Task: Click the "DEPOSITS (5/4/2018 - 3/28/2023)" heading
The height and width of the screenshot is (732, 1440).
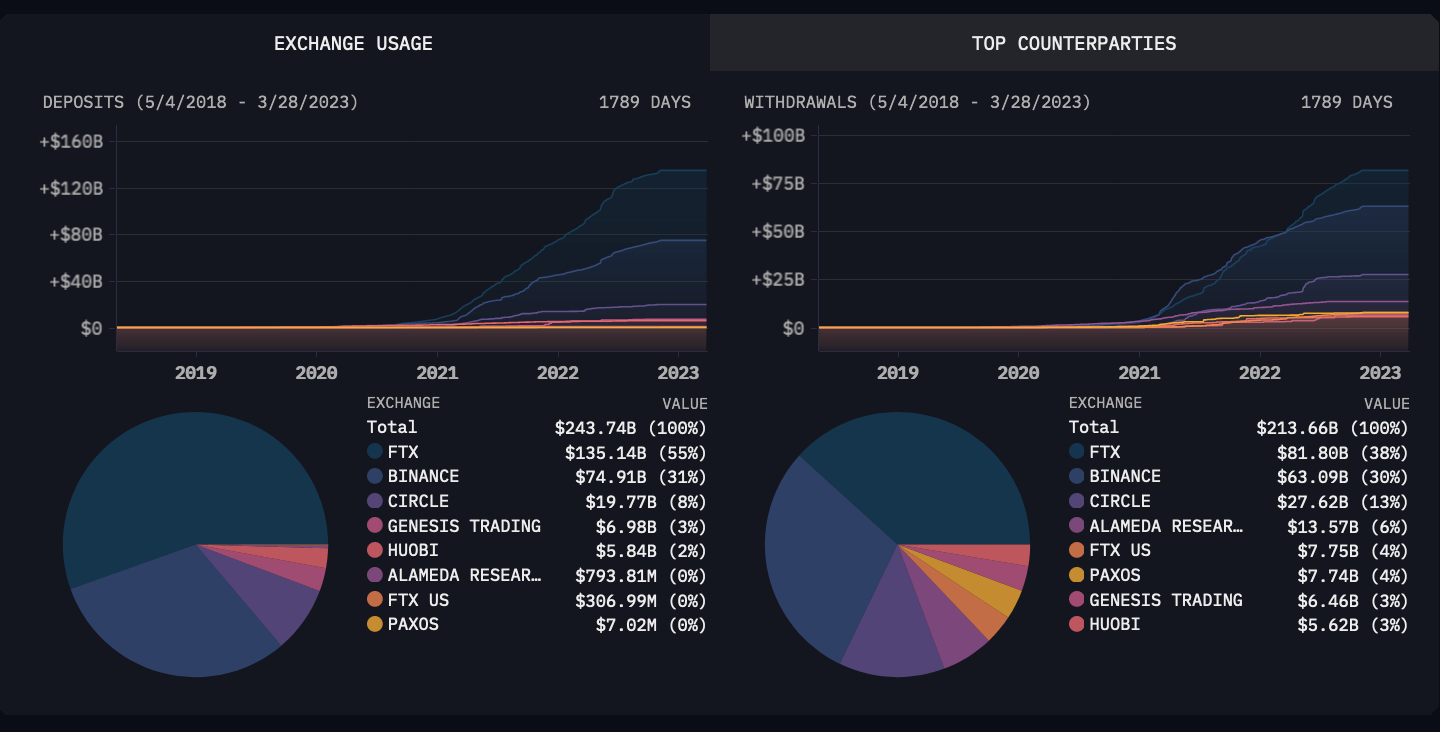Action: click(x=201, y=102)
